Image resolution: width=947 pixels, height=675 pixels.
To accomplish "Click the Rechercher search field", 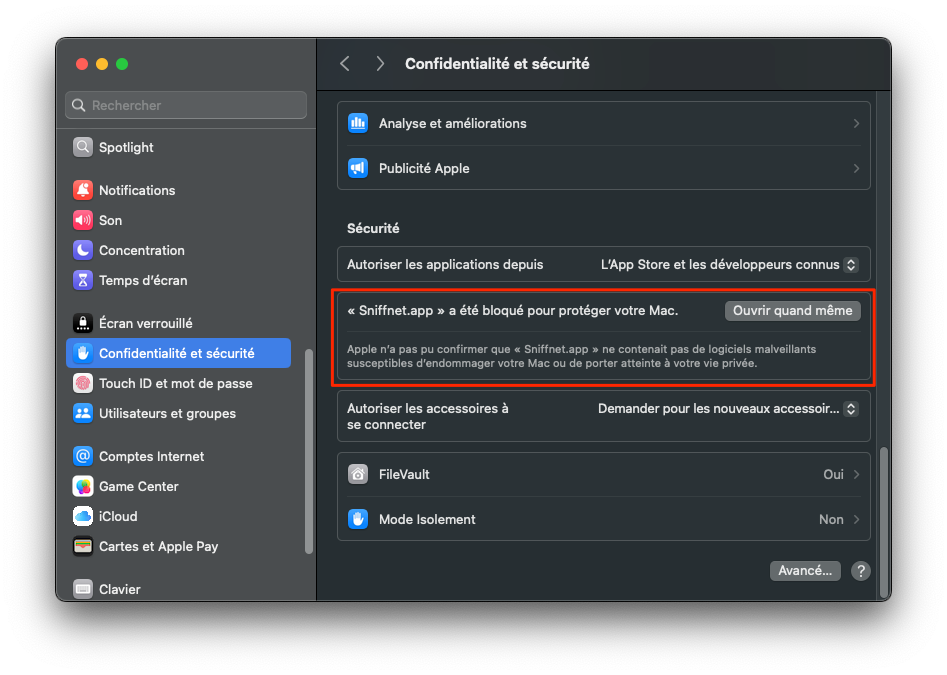I will 186,105.
